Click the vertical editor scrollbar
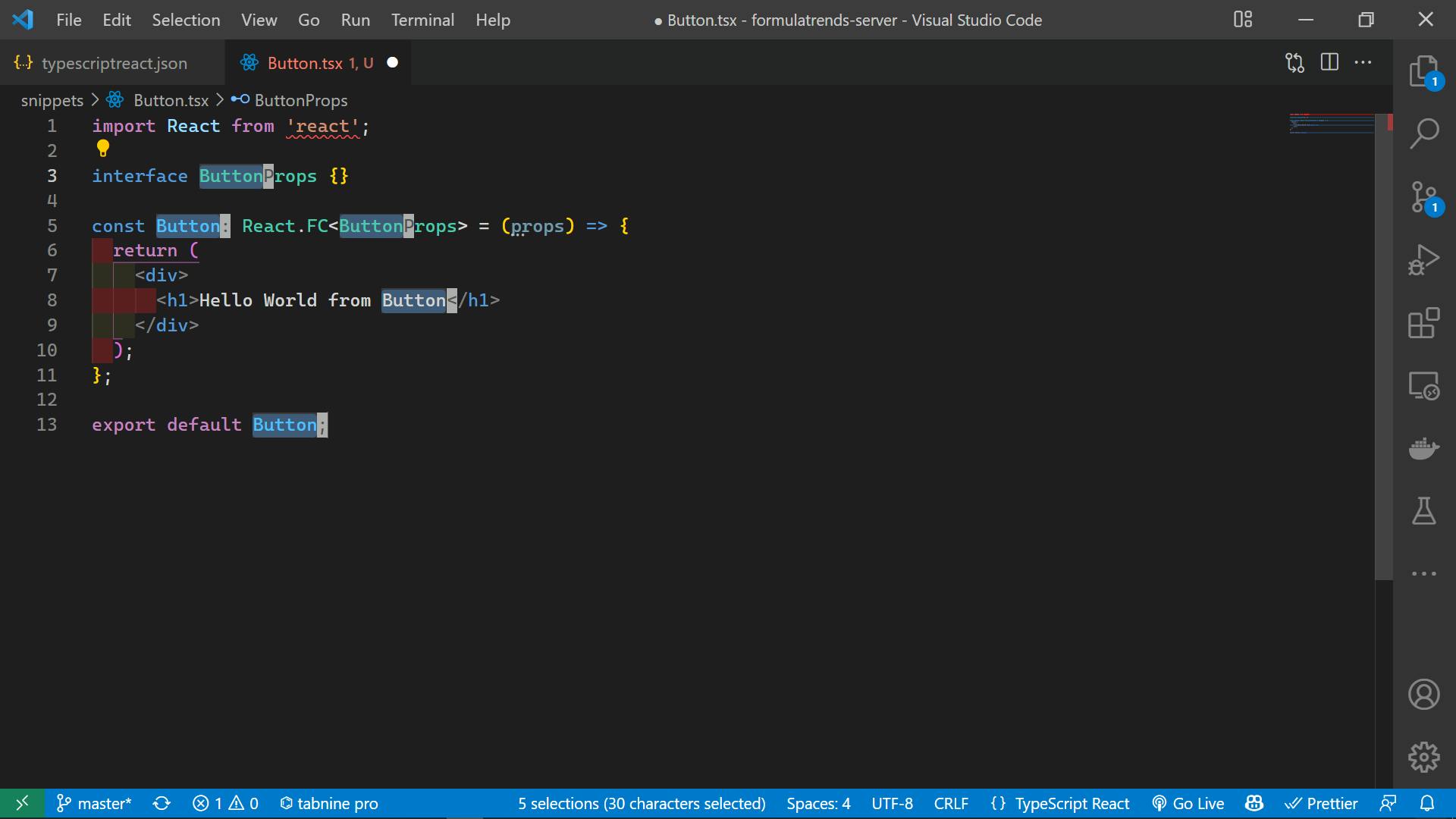The width and height of the screenshot is (1456, 819). pyautogui.click(x=1384, y=347)
